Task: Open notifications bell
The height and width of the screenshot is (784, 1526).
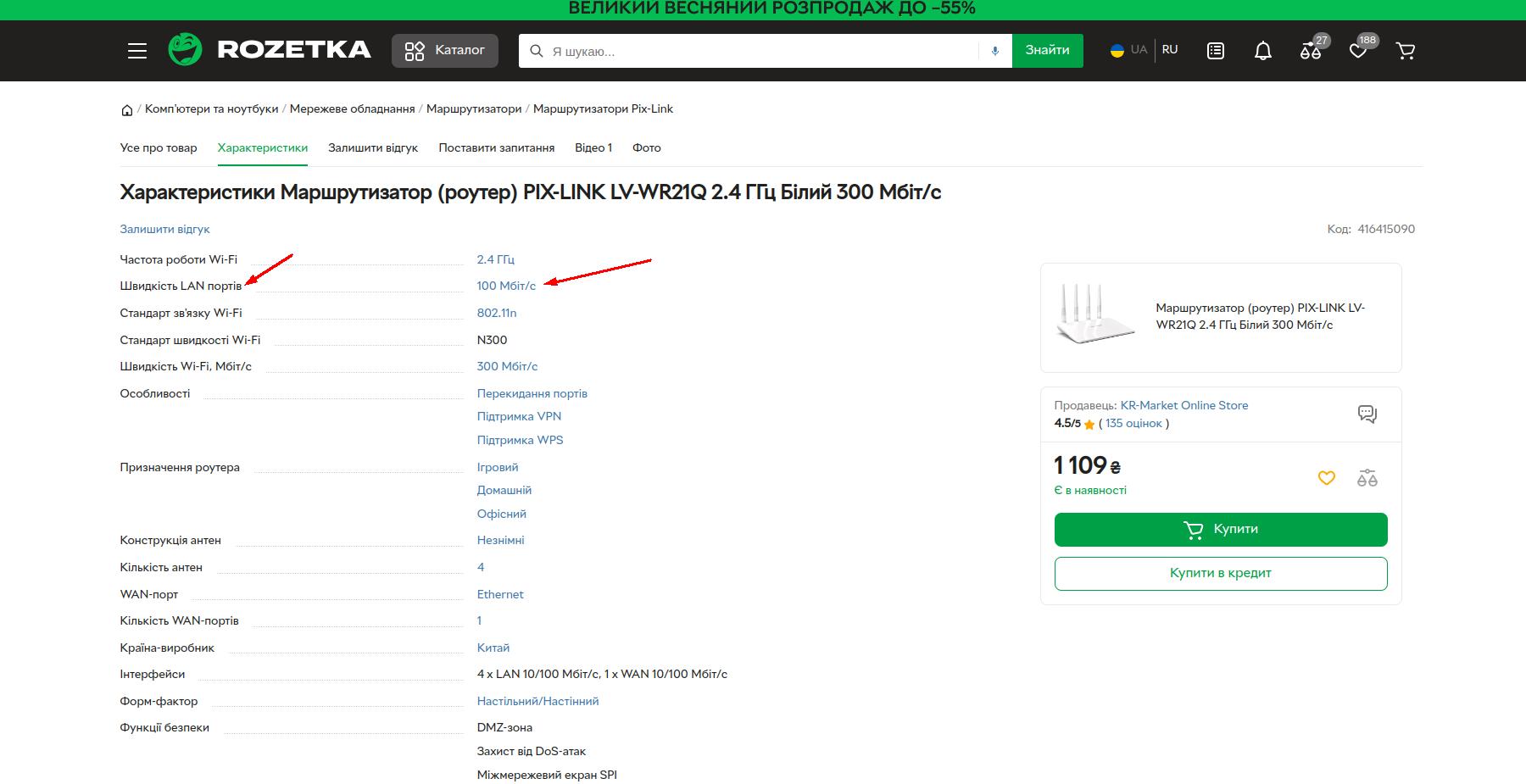Action: [1263, 51]
